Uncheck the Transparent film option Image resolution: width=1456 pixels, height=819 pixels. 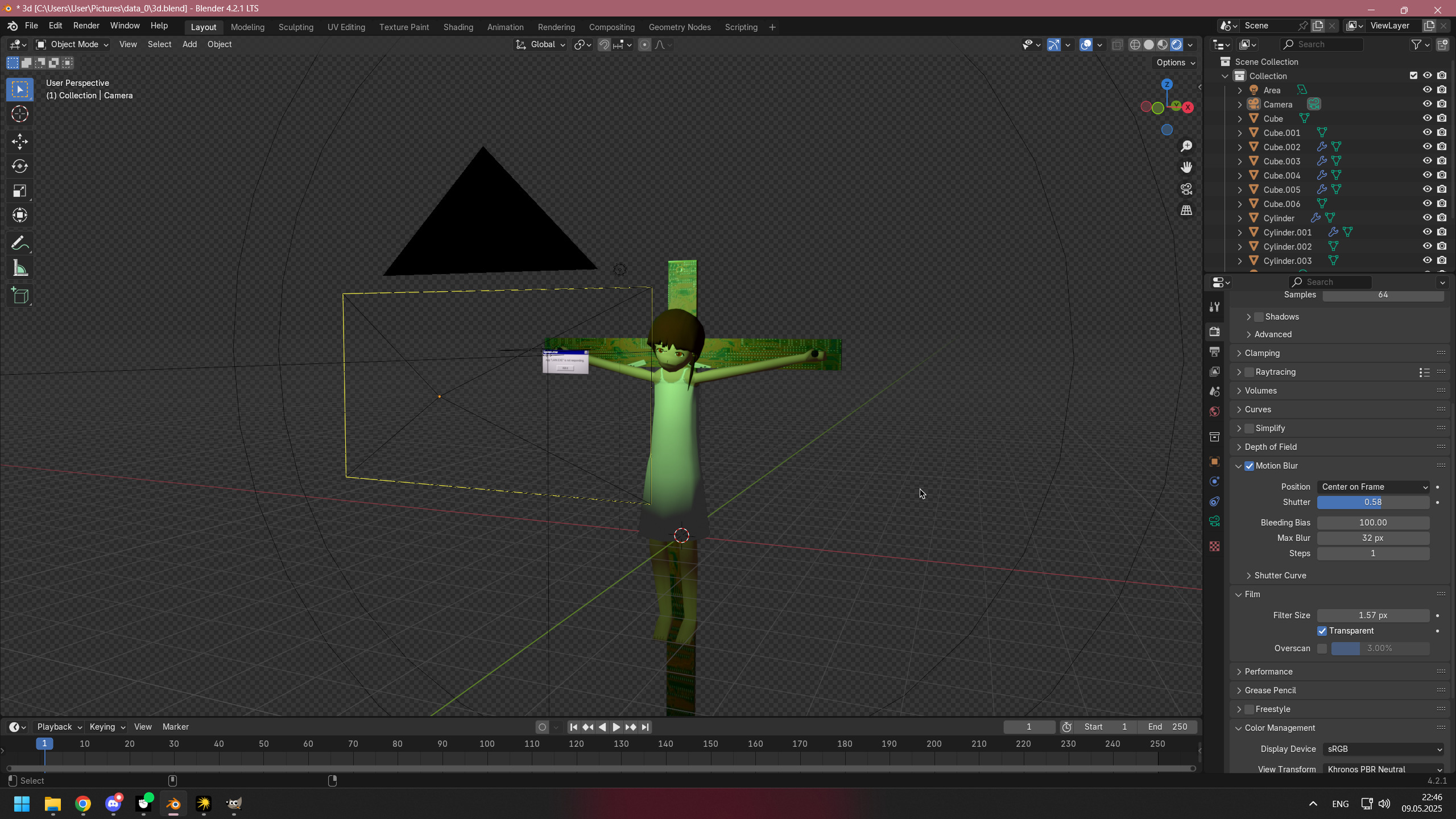(1322, 631)
